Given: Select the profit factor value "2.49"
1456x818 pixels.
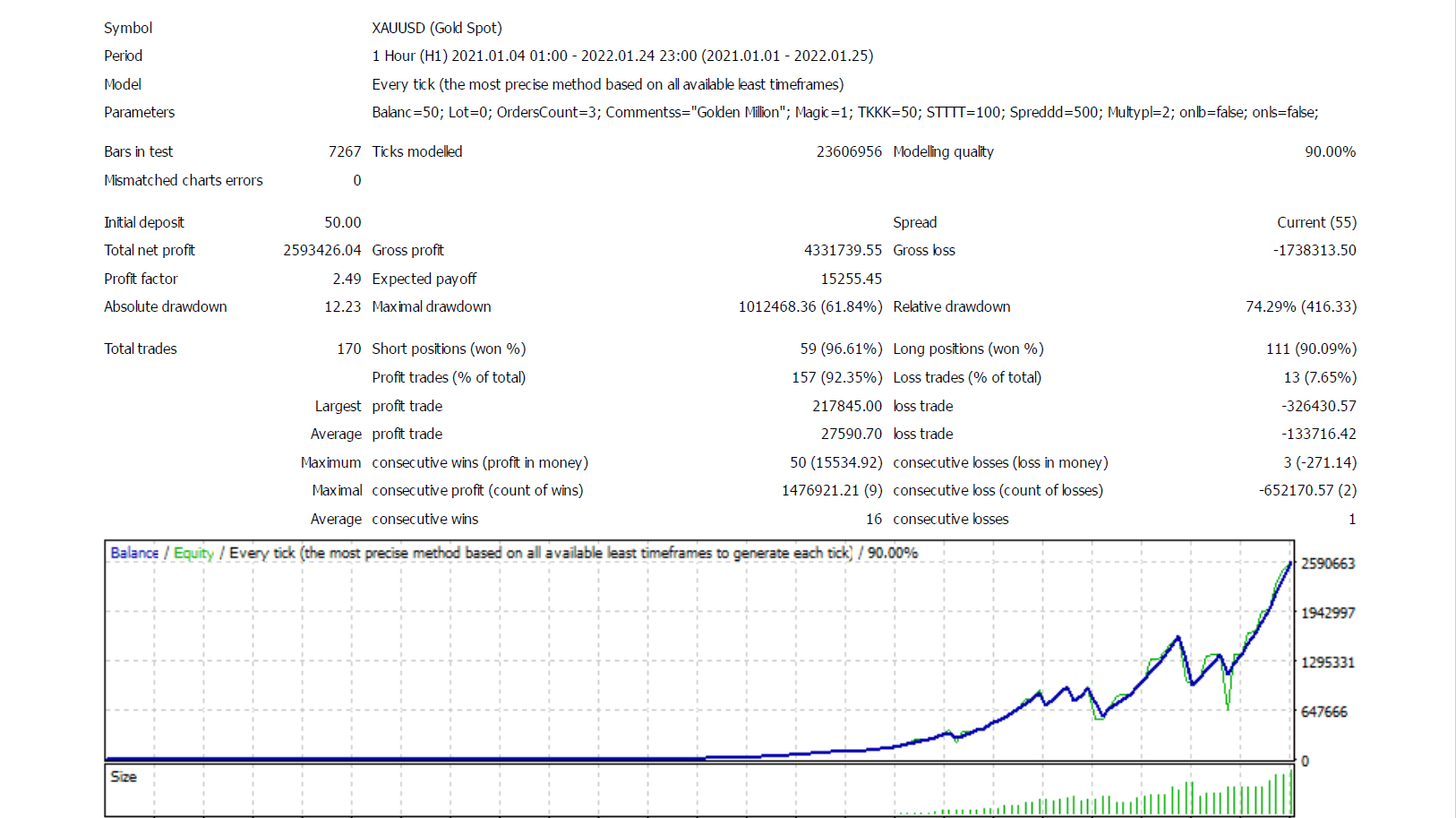Looking at the screenshot, I should coord(347,279).
